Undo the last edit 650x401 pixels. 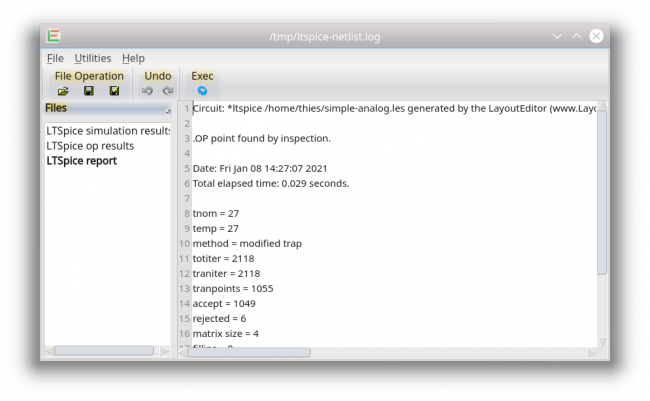[x=147, y=90]
